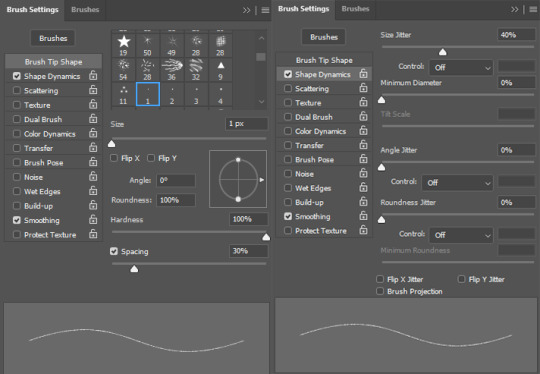Viewport: 540px width, 374px height.
Task: Click the Brushes button in right panel
Action: pos(324,37)
